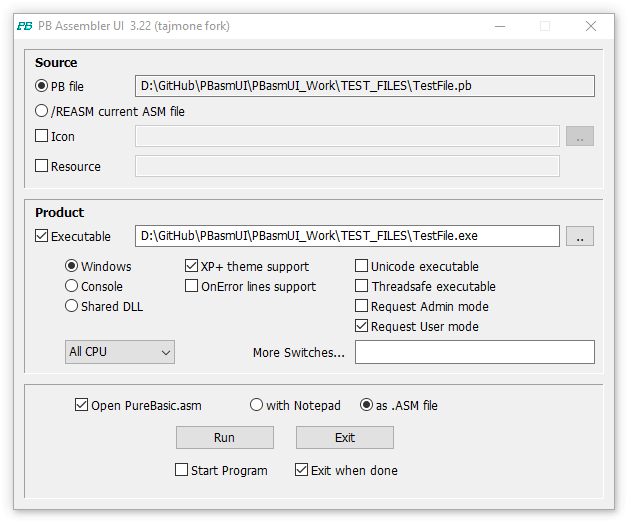Enable Start Program checkbox
Image resolution: width=628 pixels, height=523 pixels.
(181, 470)
